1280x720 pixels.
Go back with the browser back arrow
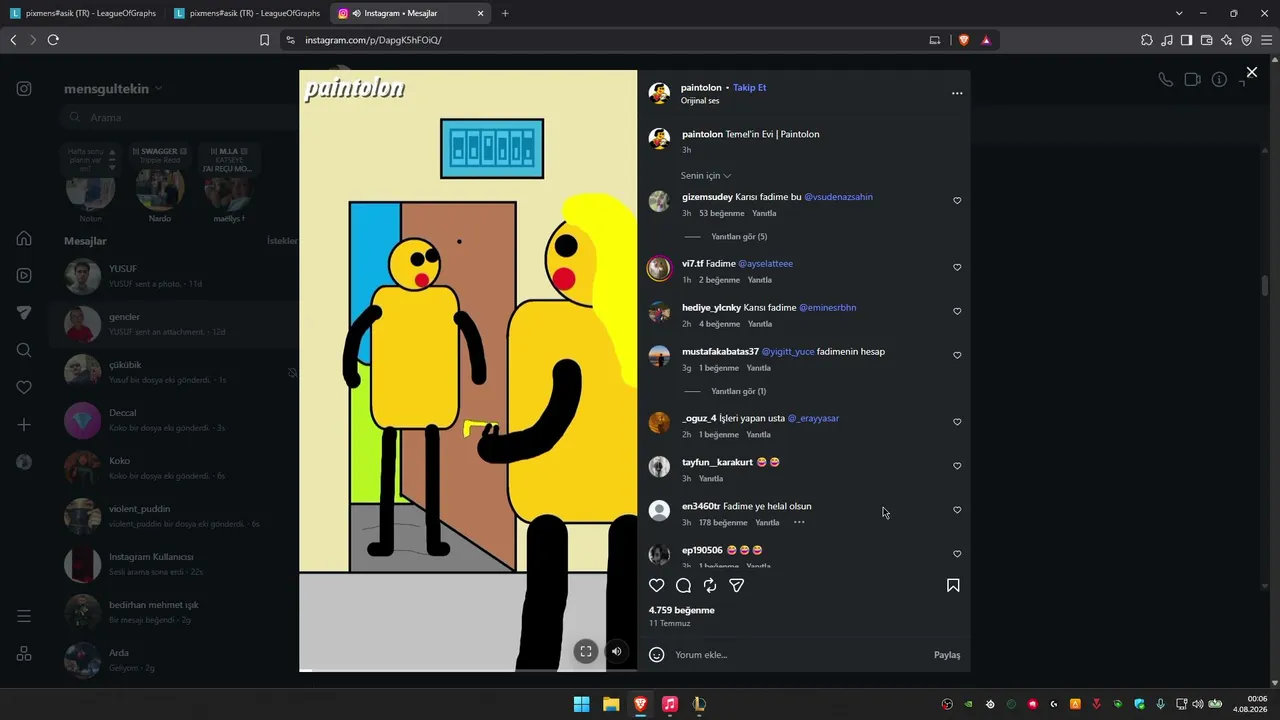13,40
